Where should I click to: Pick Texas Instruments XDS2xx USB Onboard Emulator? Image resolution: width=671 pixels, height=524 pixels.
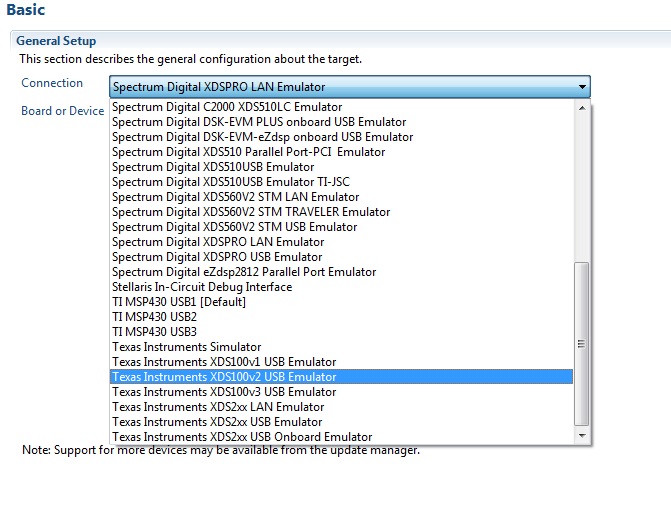(x=341, y=437)
